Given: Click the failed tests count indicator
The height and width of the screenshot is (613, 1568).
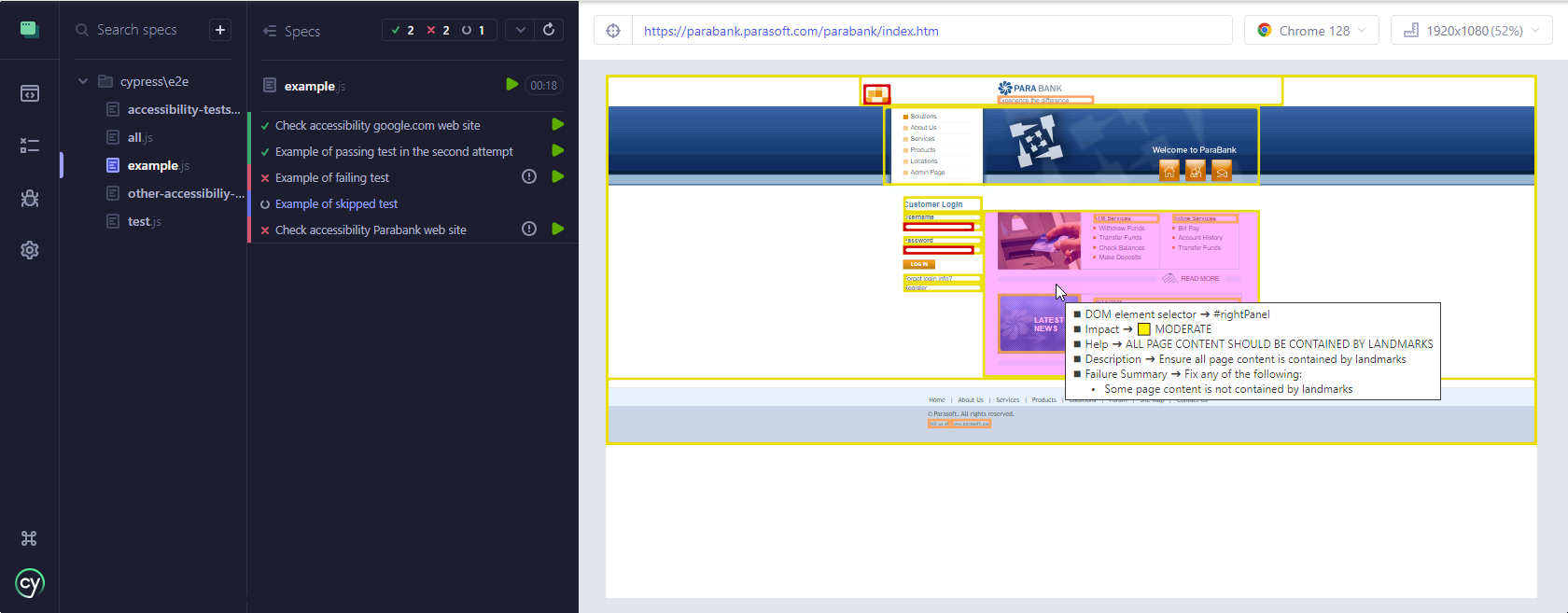Looking at the screenshot, I should coord(439,30).
